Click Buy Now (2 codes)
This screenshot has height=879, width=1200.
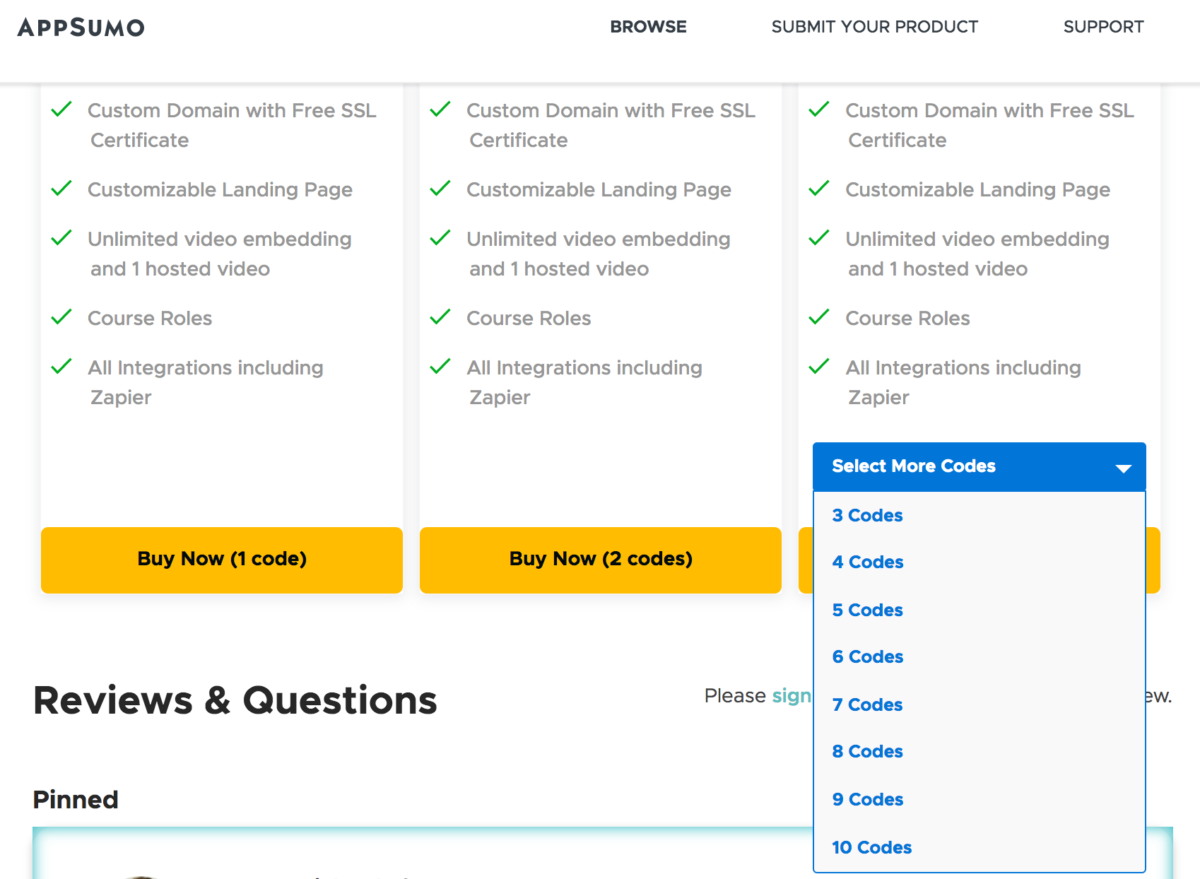pyautogui.click(x=600, y=559)
